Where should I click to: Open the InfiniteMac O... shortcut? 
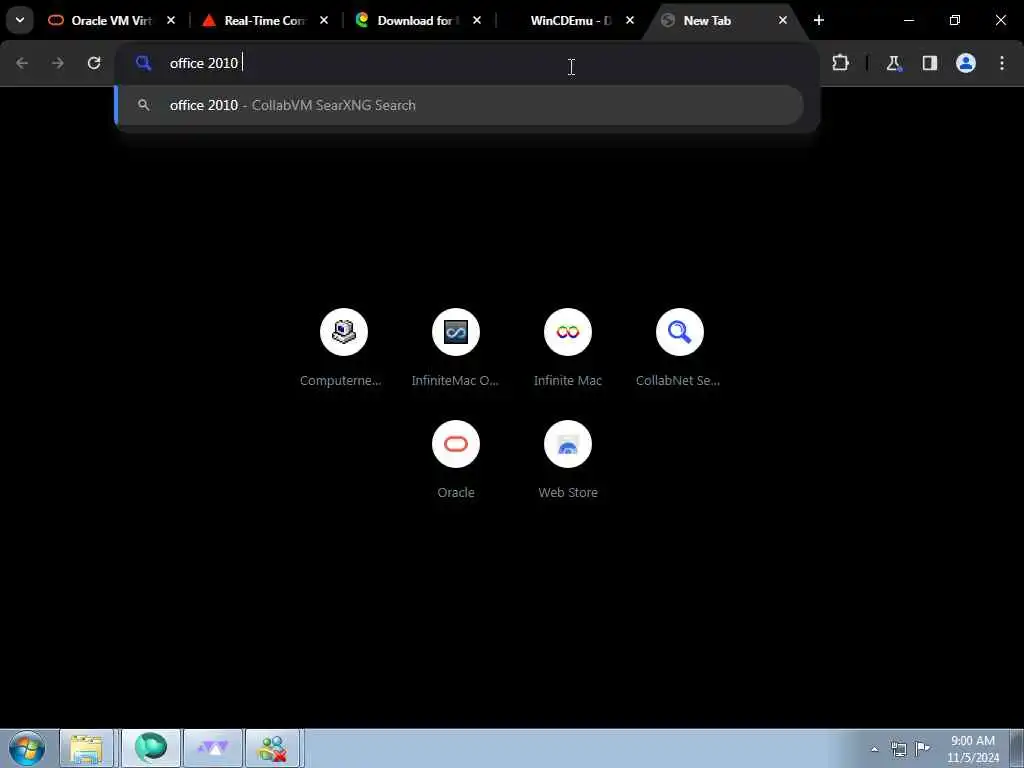456,347
